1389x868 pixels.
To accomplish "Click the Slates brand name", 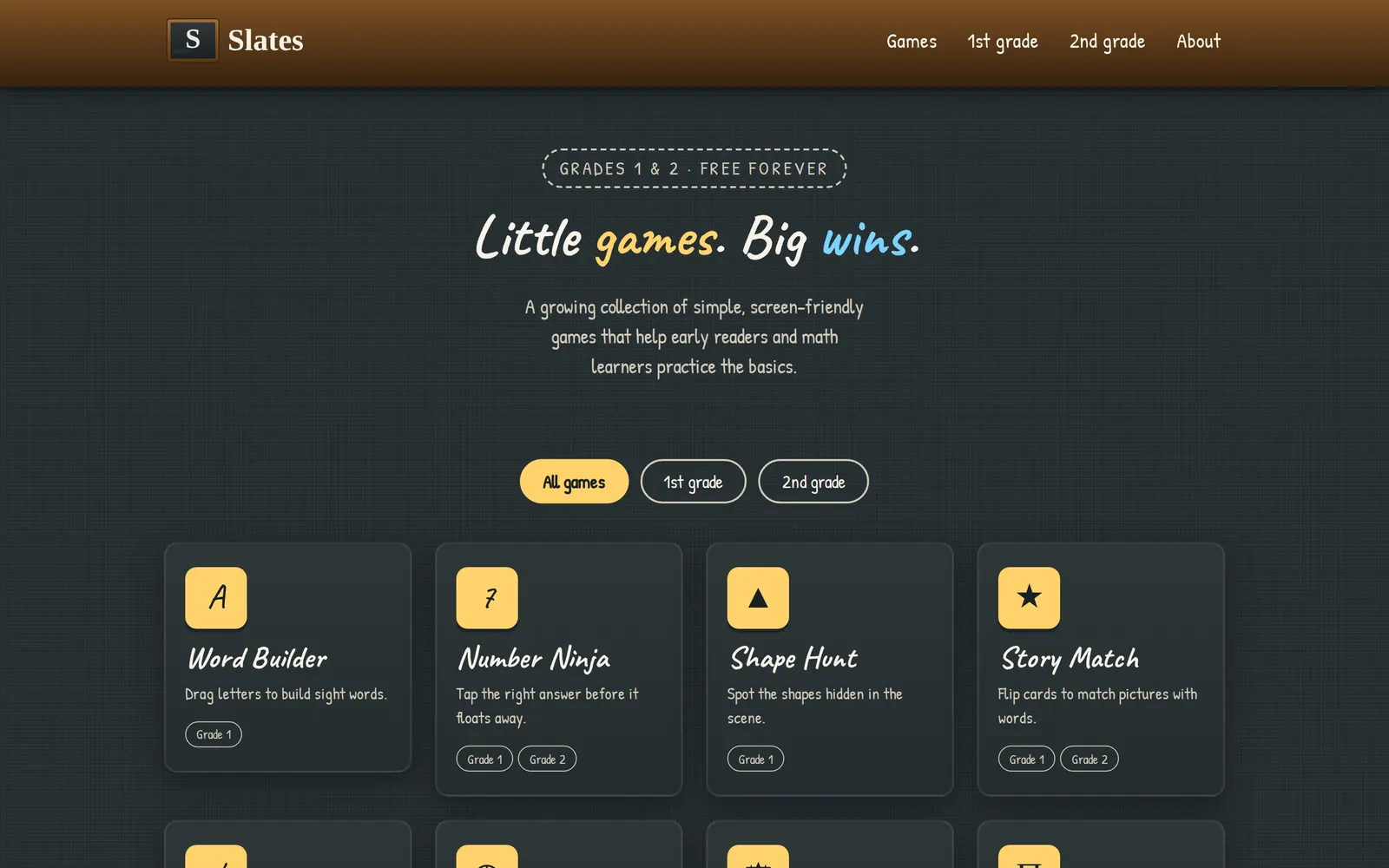I will (266, 40).
